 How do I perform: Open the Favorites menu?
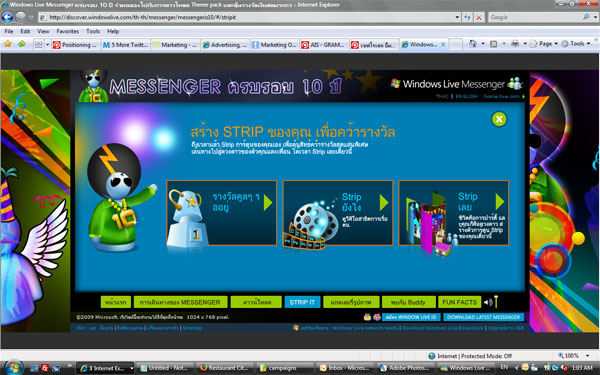tap(67, 31)
